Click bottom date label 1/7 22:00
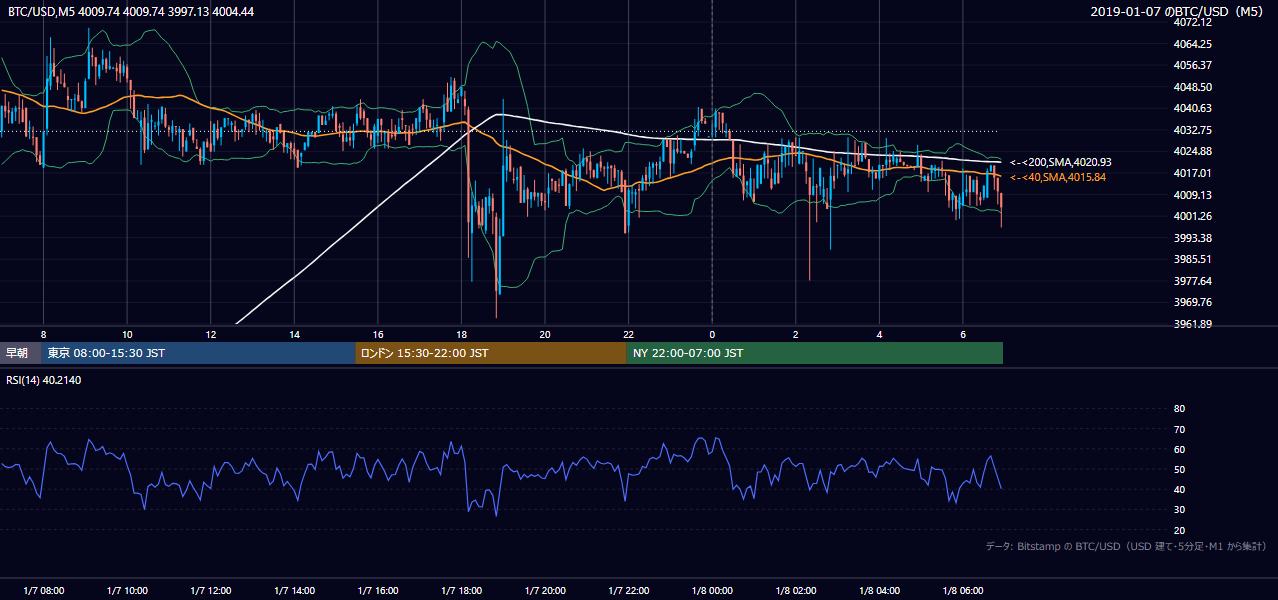This screenshot has width=1278, height=600. 628,592
